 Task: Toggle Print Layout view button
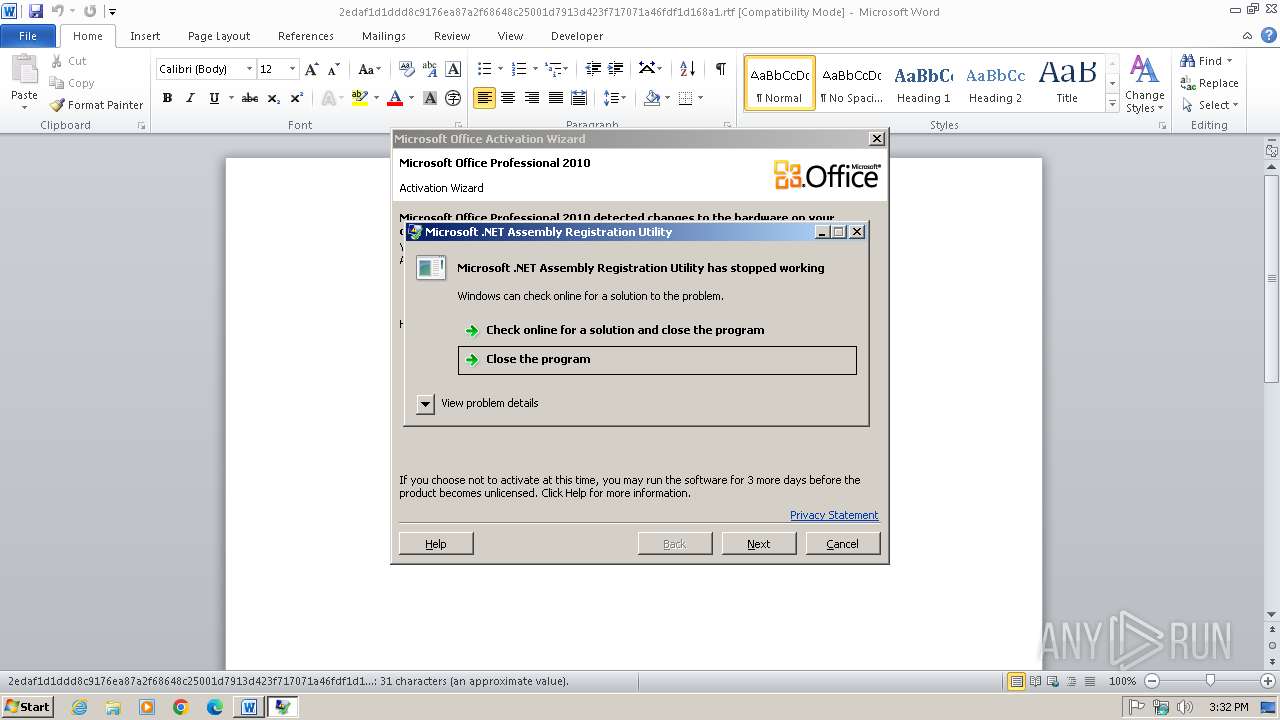(1016, 681)
